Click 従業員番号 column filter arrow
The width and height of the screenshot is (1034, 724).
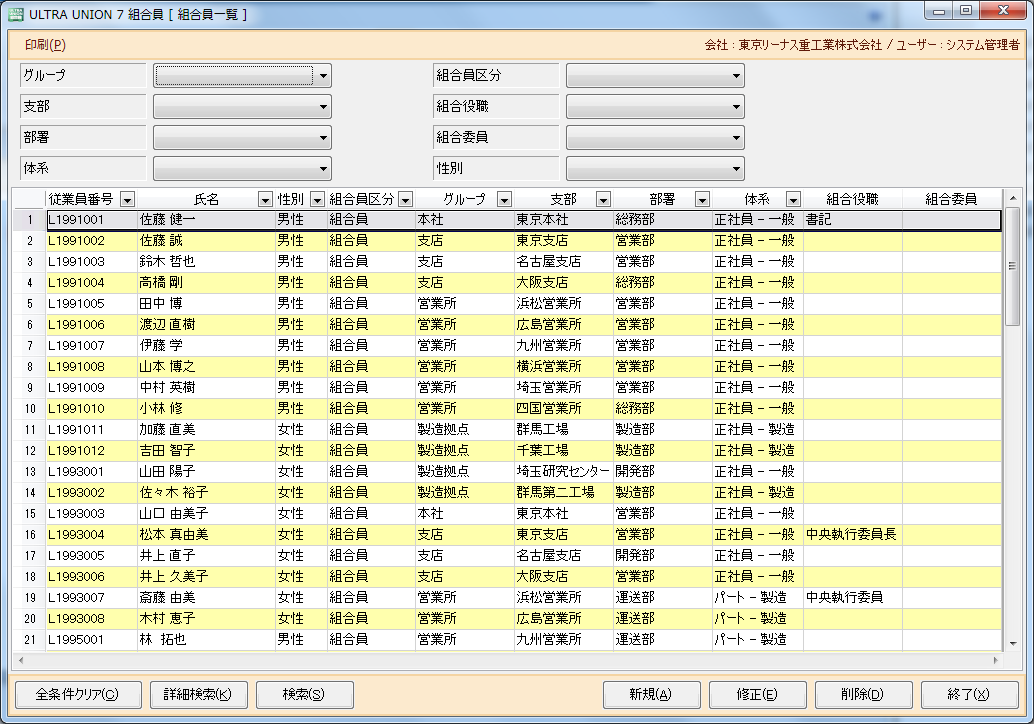pyautogui.click(x=128, y=199)
